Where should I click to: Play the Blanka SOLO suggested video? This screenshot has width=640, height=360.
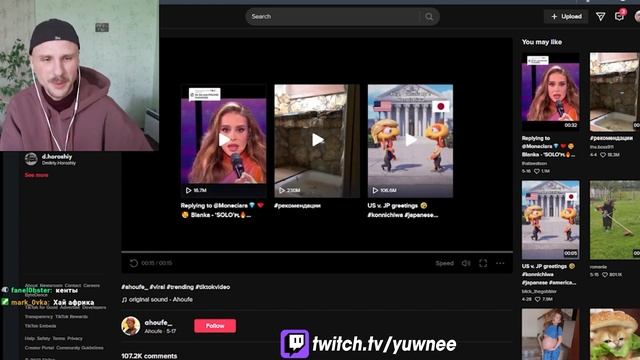(224, 140)
